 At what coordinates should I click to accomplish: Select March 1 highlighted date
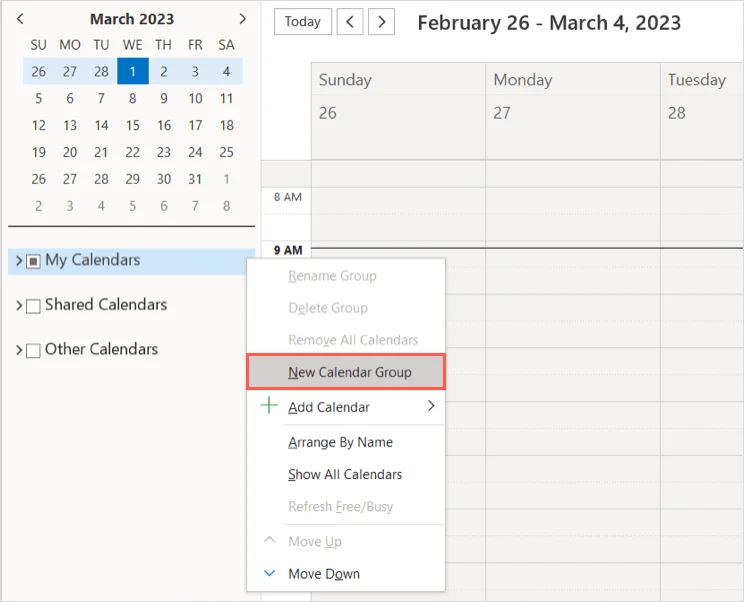(x=133, y=72)
